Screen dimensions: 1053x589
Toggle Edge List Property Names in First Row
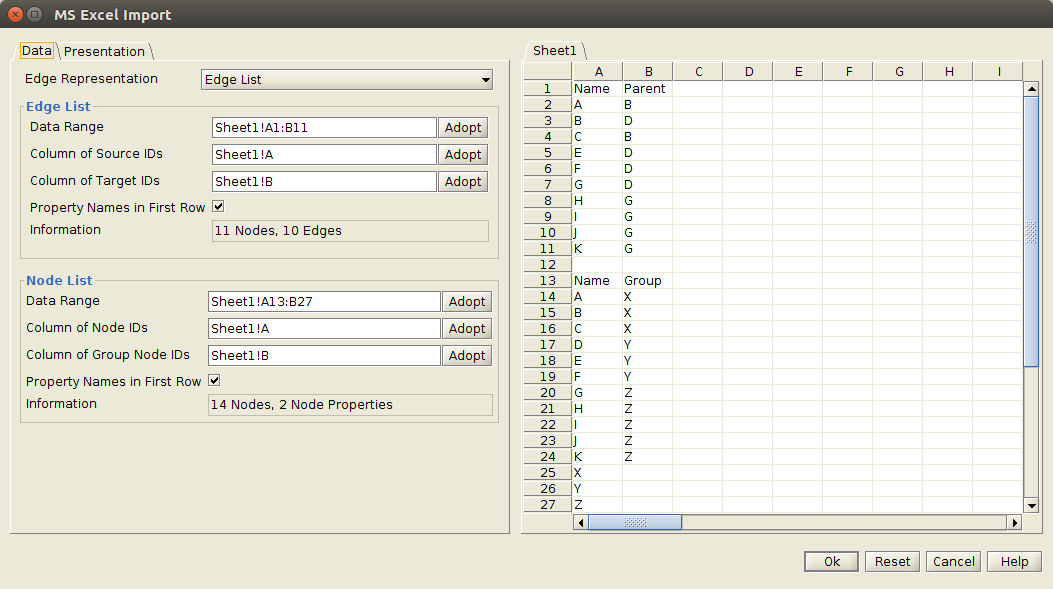pyautogui.click(x=218, y=207)
